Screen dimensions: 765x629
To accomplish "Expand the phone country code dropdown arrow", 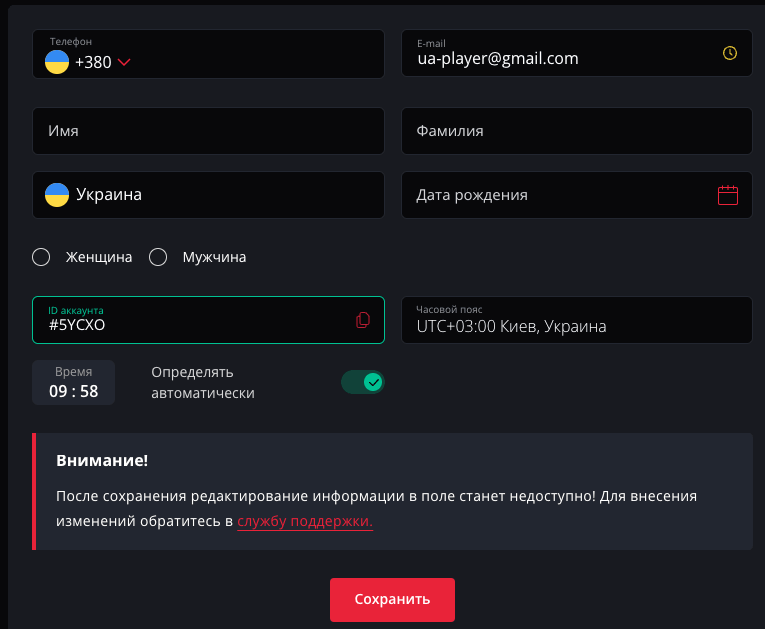I will coord(124,63).
